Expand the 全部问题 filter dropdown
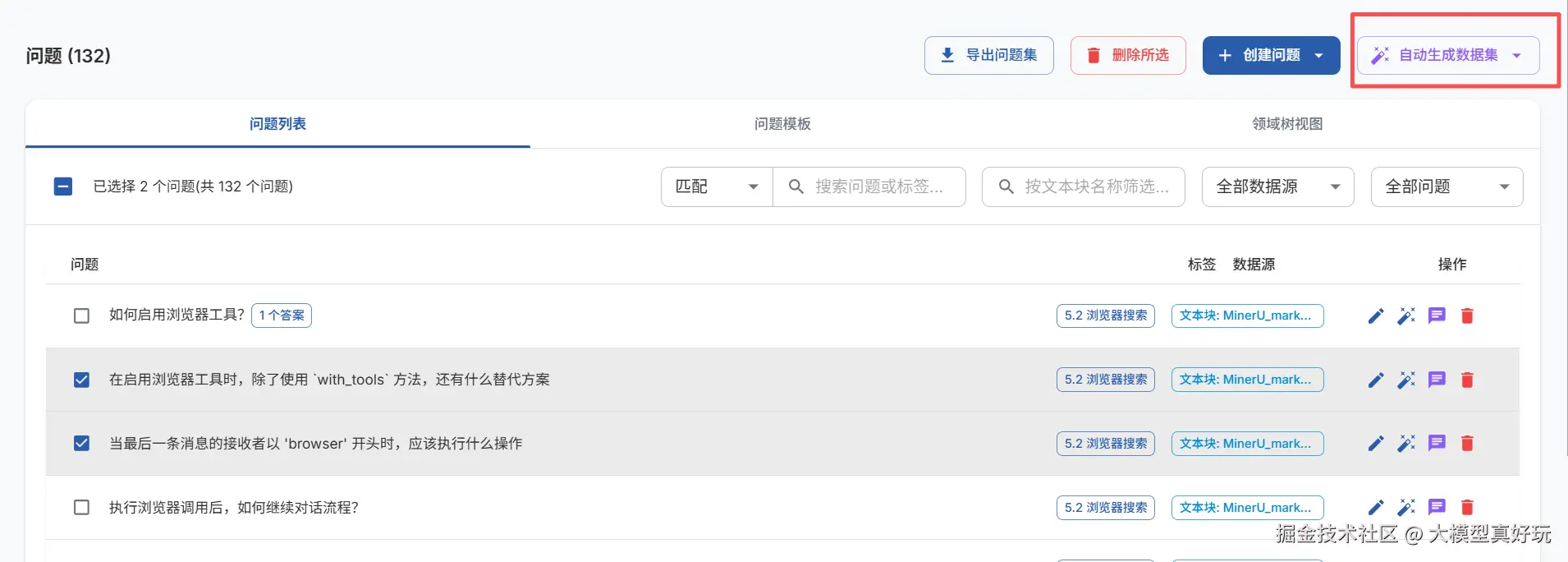 (x=1447, y=187)
